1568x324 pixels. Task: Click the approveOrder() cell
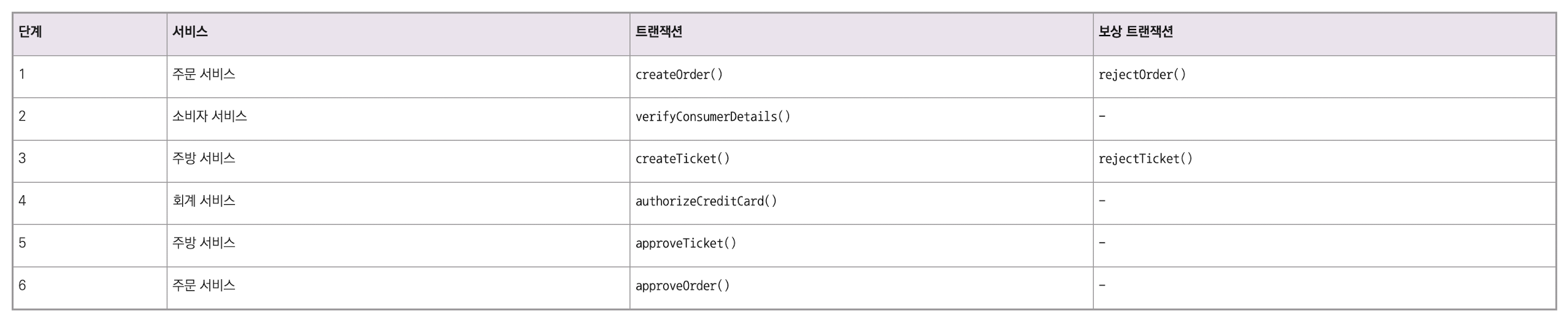(682, 286)
